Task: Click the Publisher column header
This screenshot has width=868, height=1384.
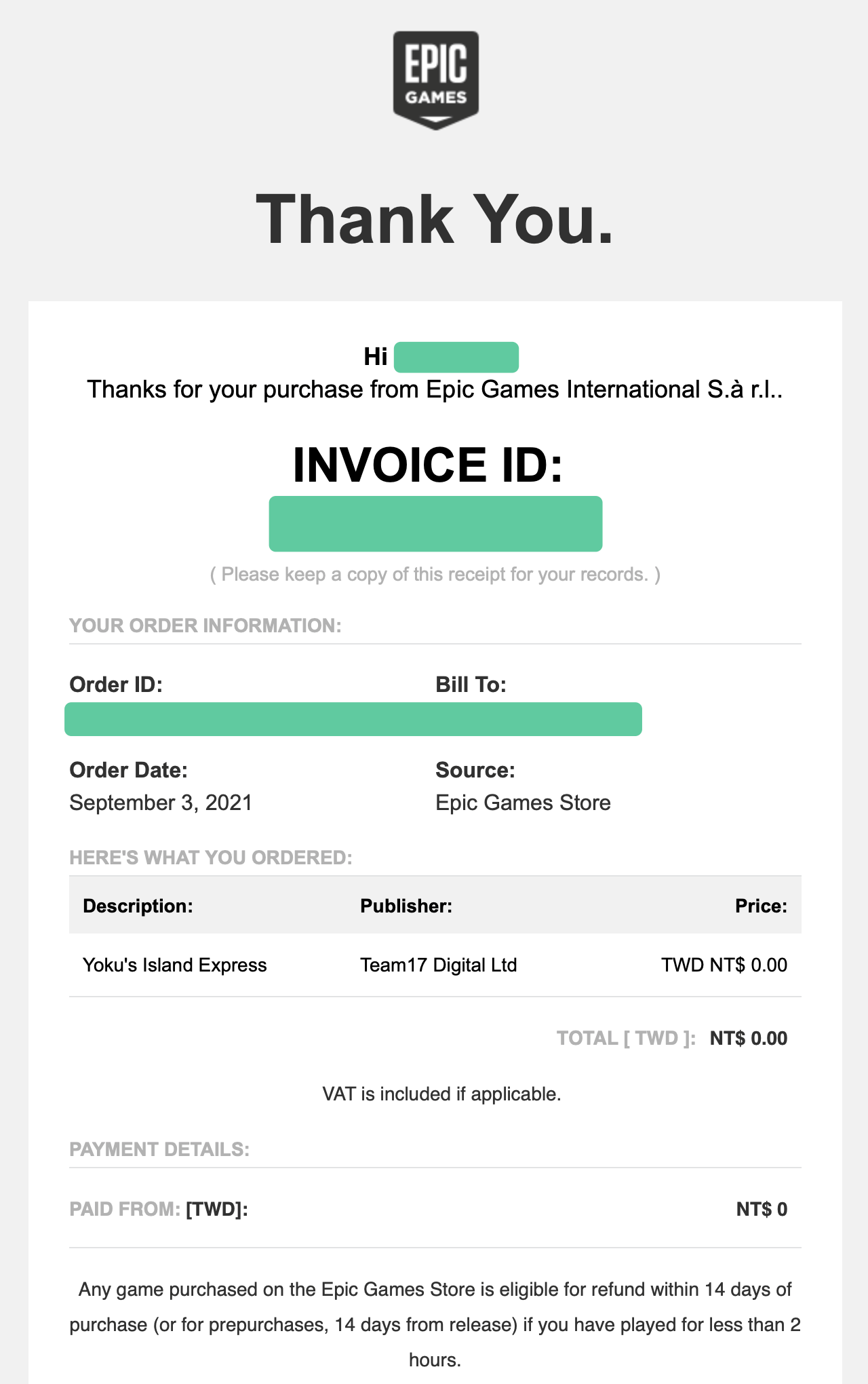Action: click(x=406, y=906)
